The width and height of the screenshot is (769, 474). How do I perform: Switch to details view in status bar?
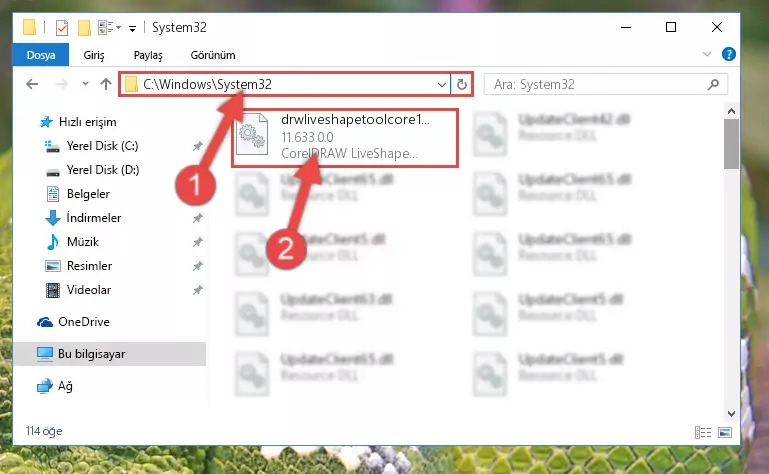[703, 432]
